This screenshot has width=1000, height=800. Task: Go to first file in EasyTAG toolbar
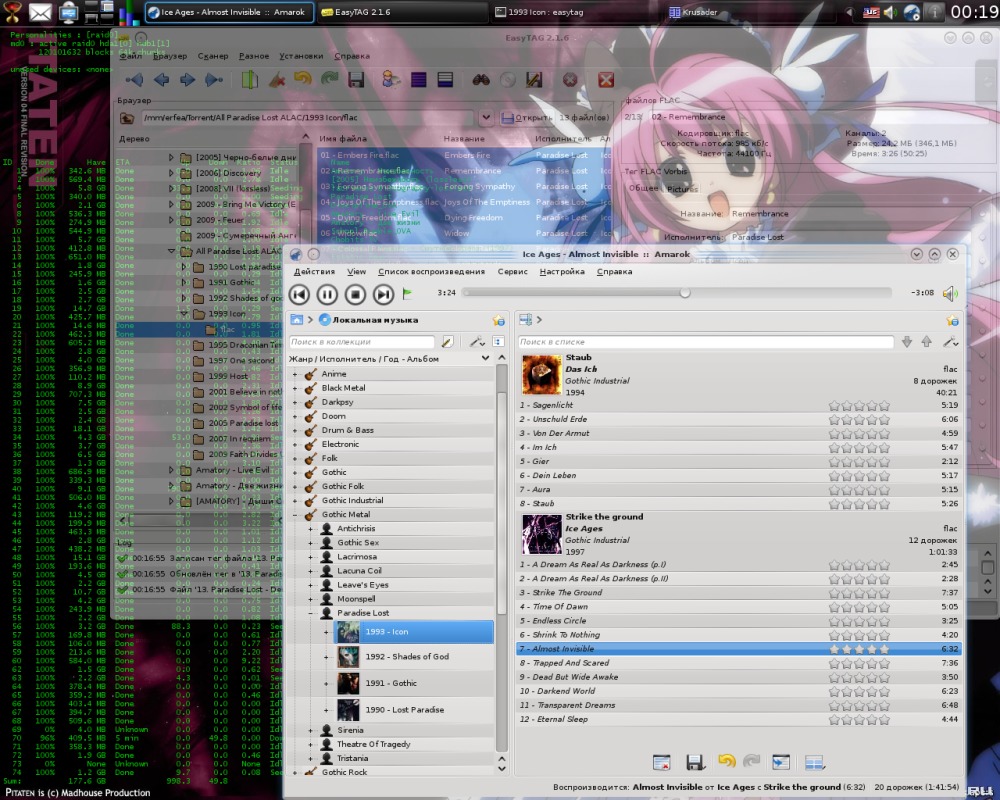click(x=135, y=80)
